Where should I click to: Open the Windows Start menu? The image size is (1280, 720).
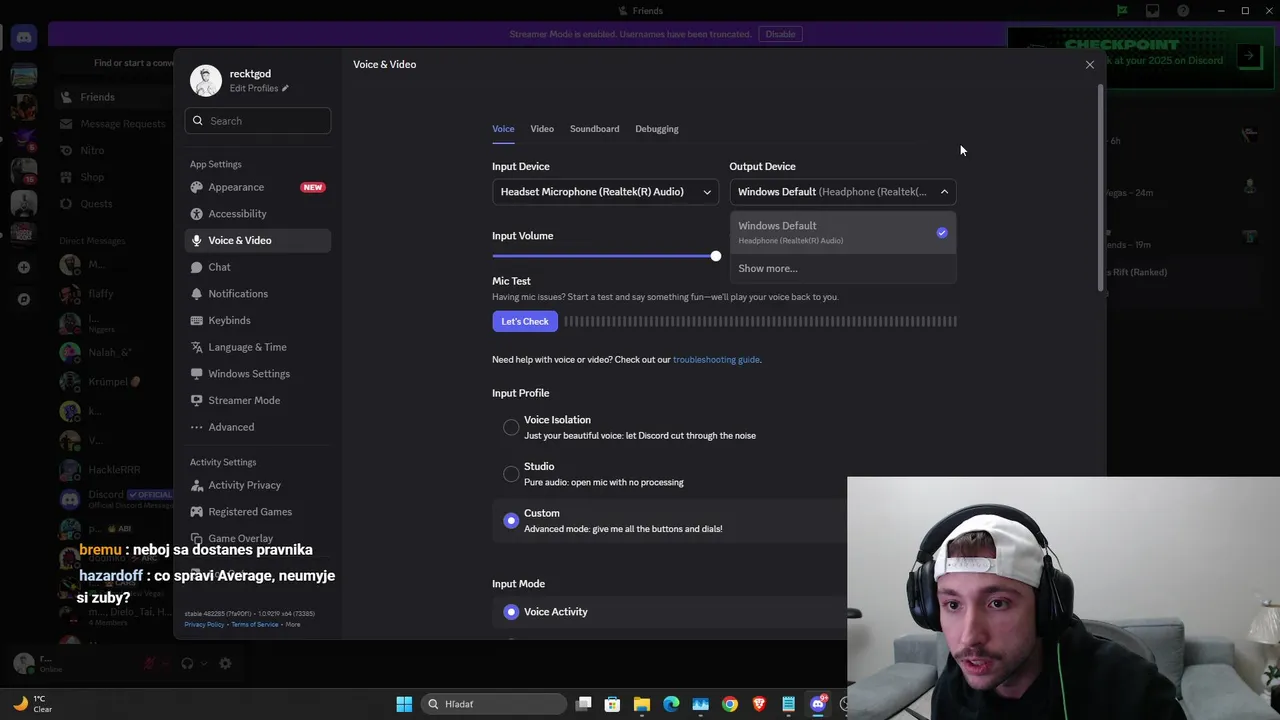tap(404, 704)
